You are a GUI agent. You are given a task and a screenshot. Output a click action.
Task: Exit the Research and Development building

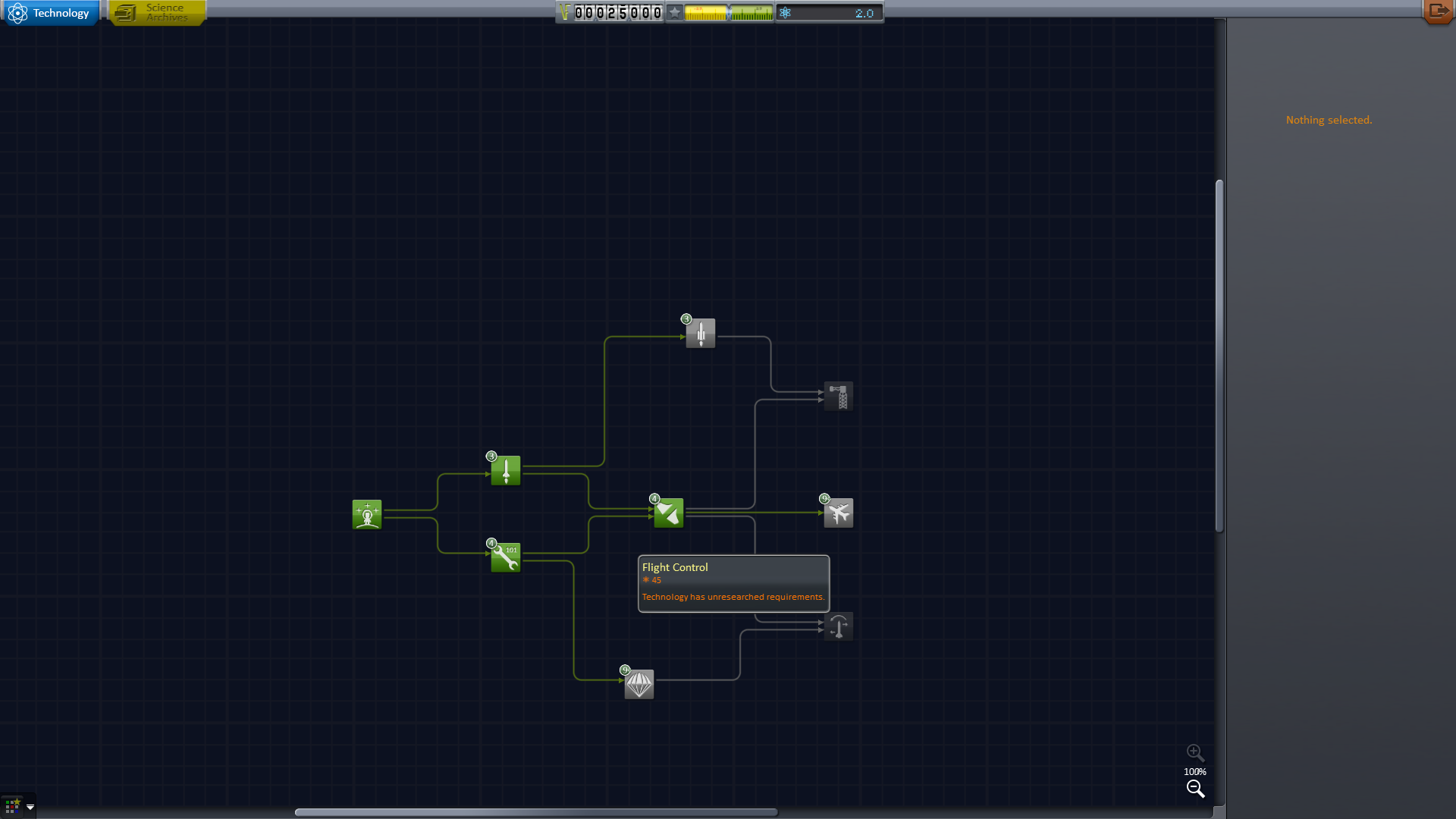pyautogui.click(x=1438, y=11)
